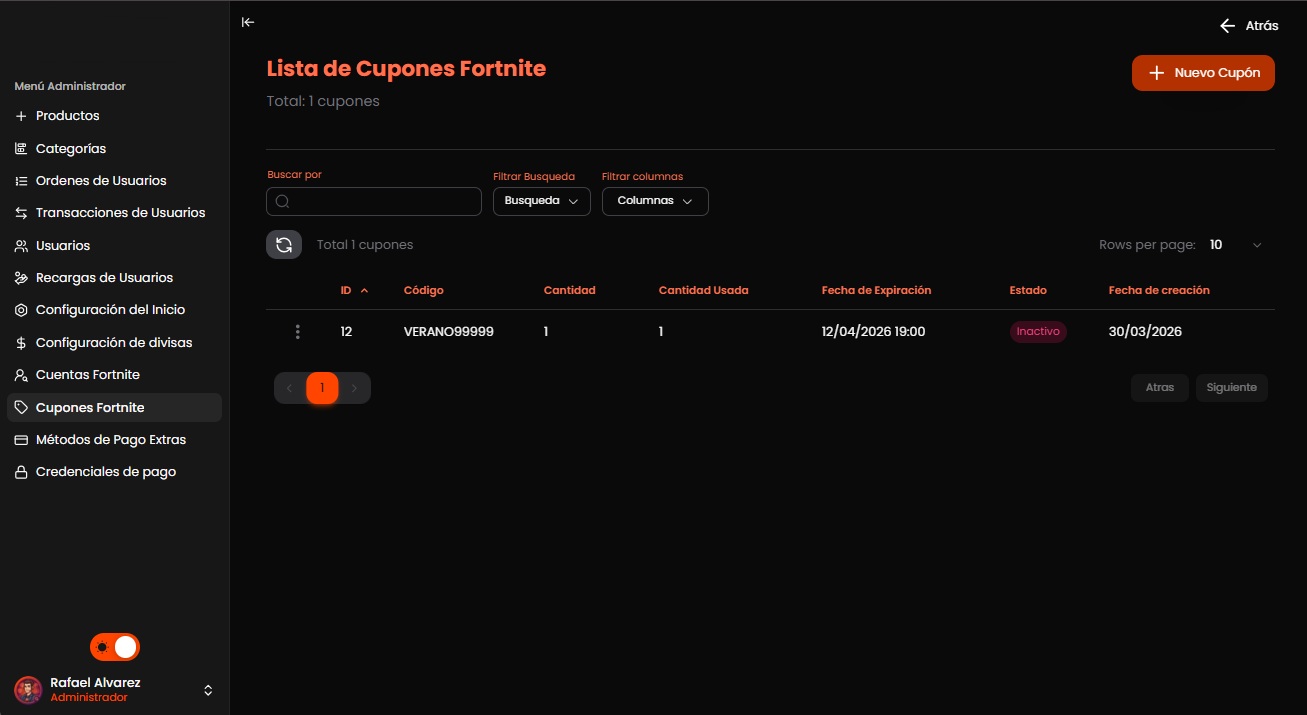This screenshot has width=1307, height=715.
Task: Open the Columnas filter dropdown
Action: pos(655,201)
